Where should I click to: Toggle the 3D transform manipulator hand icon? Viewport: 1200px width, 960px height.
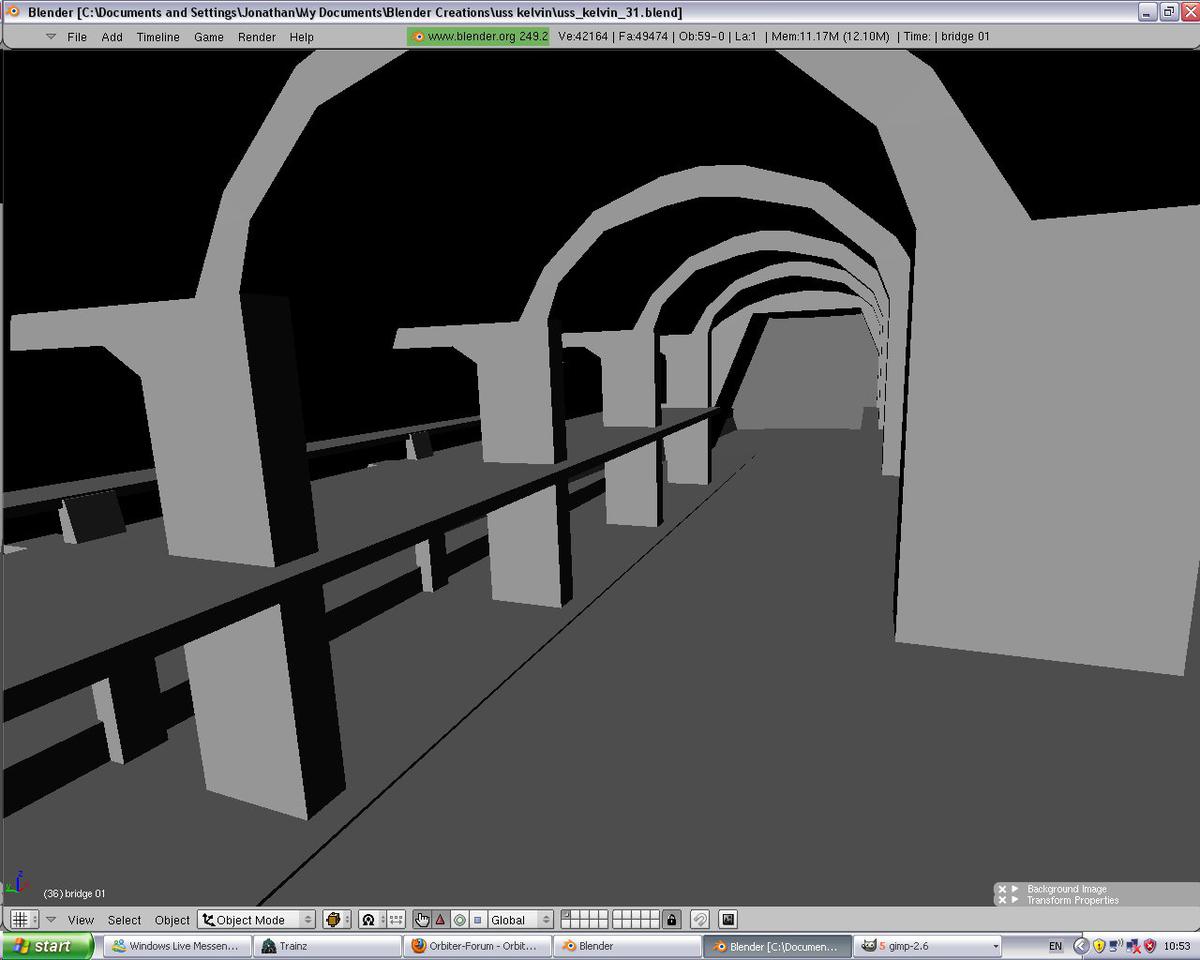[x=422, y=920]
